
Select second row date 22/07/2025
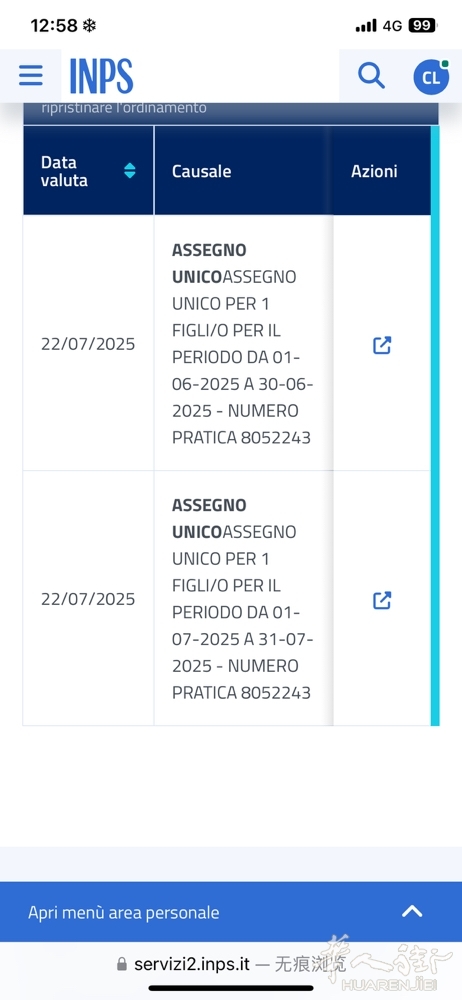coord(88,599)
